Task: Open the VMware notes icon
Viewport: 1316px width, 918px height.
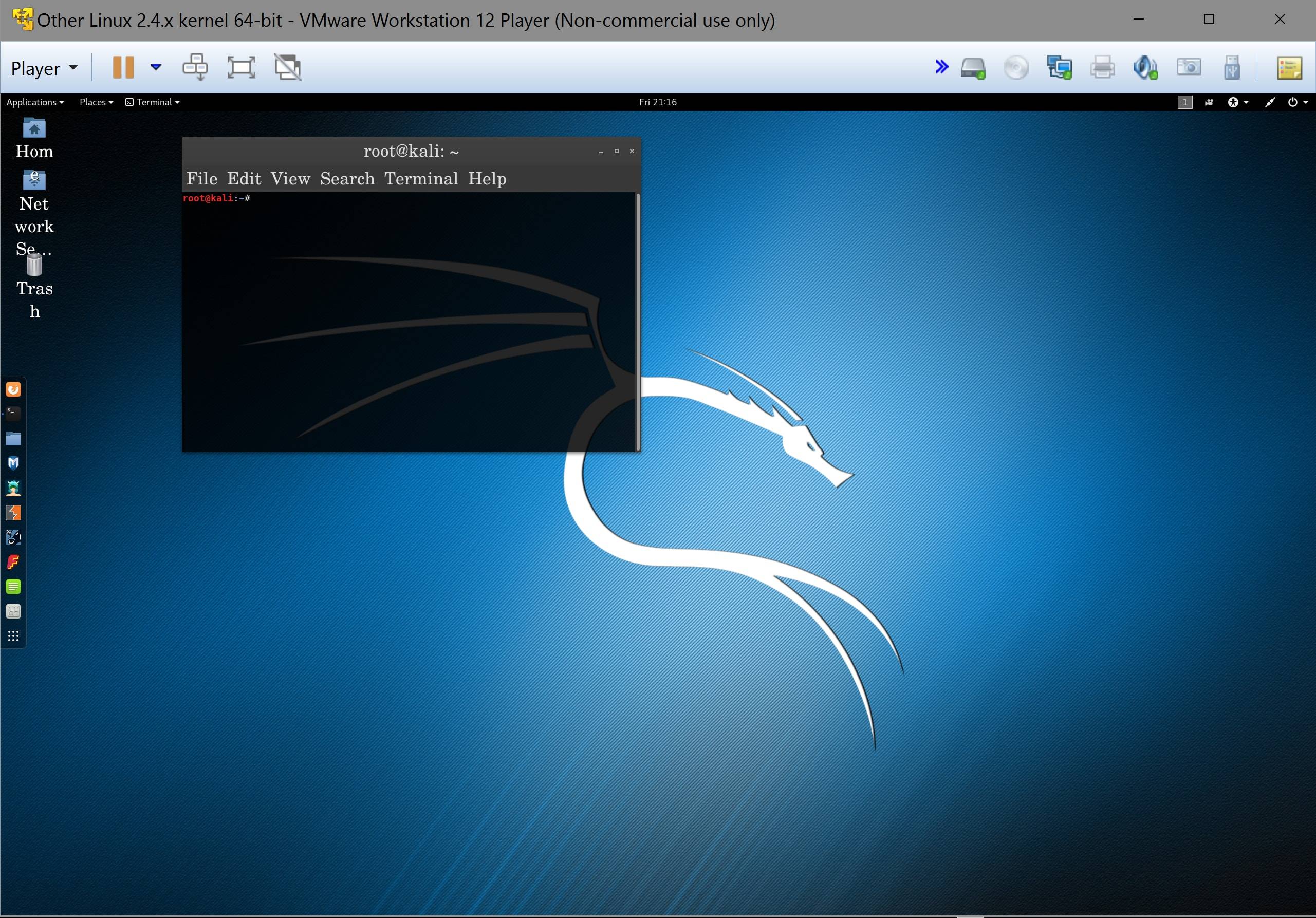Action: click(1289, 68)
